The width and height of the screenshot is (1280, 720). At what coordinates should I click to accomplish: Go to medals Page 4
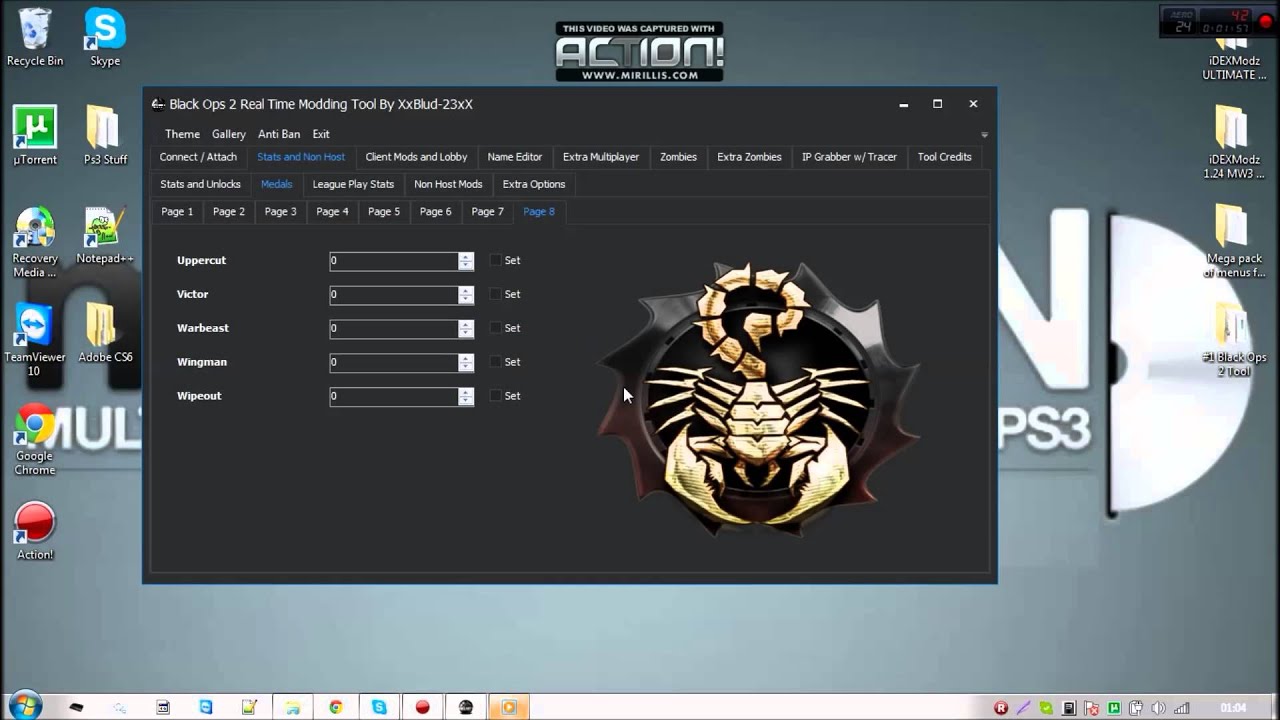(332, 211)
